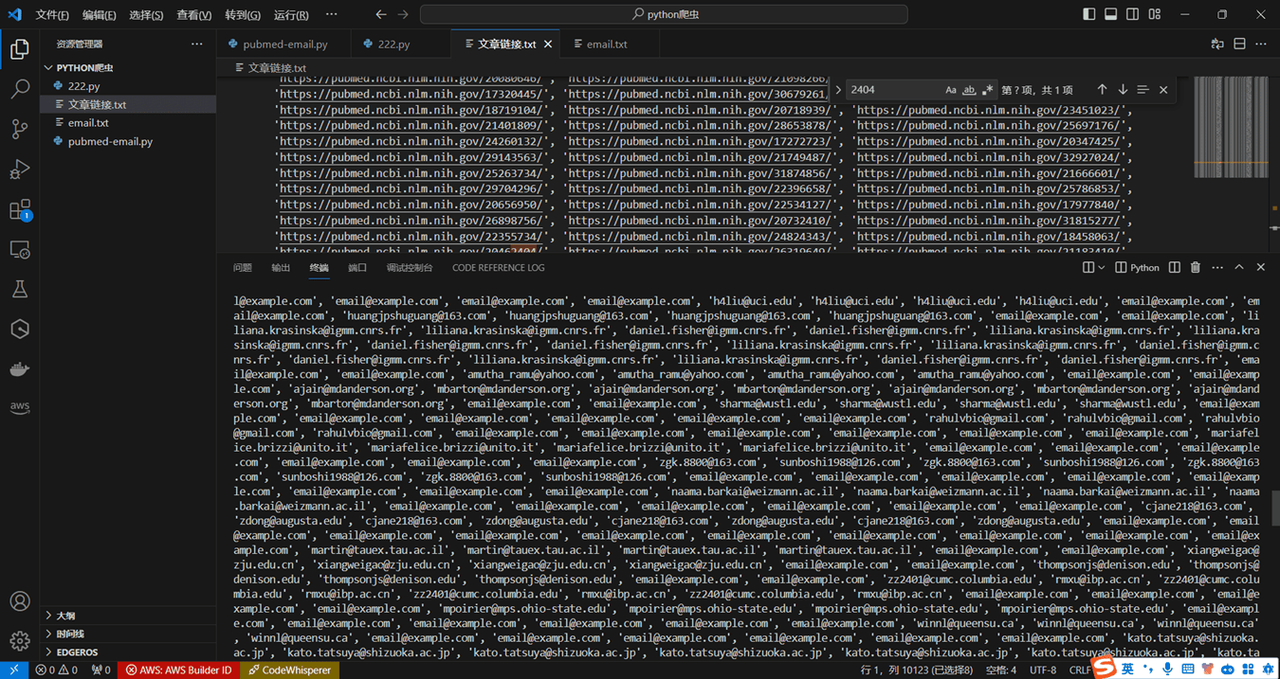Split the editor with split icon
The width and height of the screenshot is (1280, 679).
1240,44
